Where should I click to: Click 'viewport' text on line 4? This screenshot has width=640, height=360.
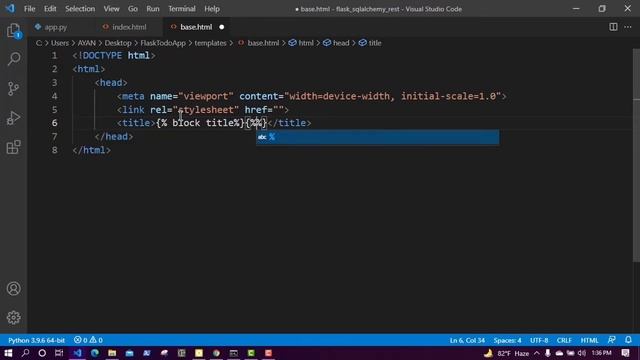point(206,96)
